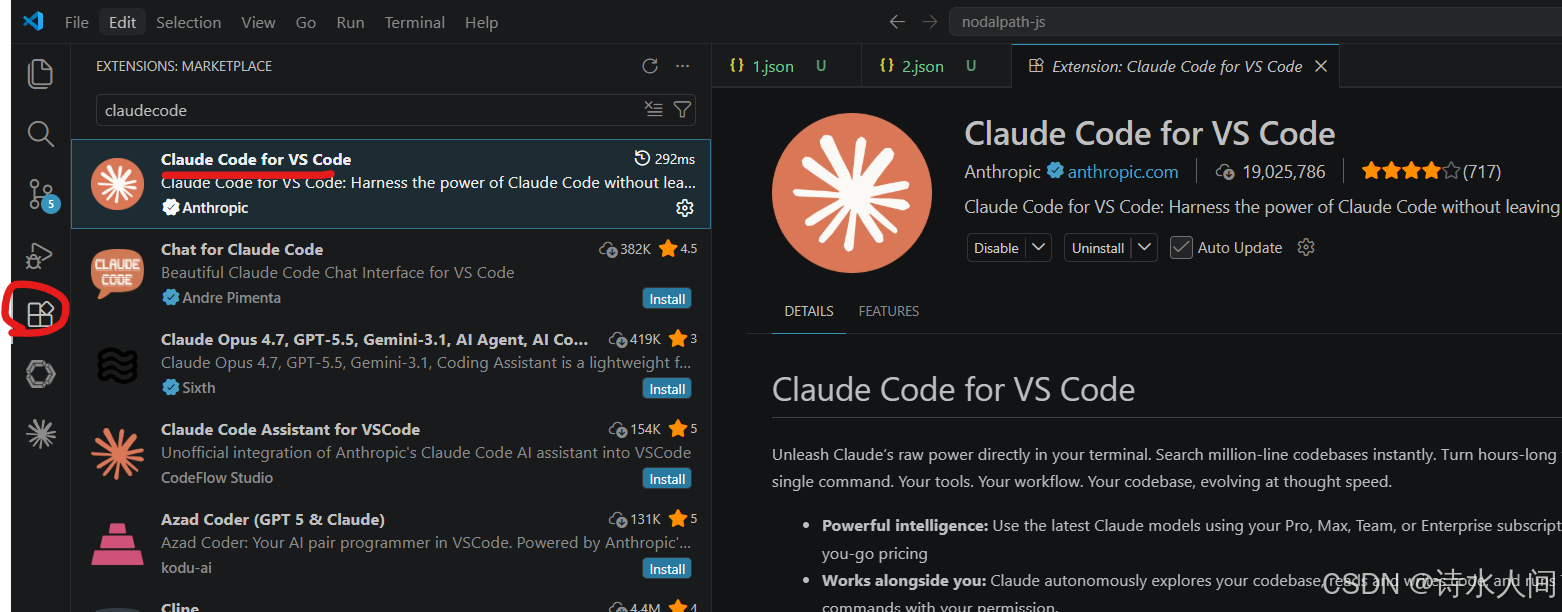
Task: Open the extension search filter funnel
Action: (682, 110)
